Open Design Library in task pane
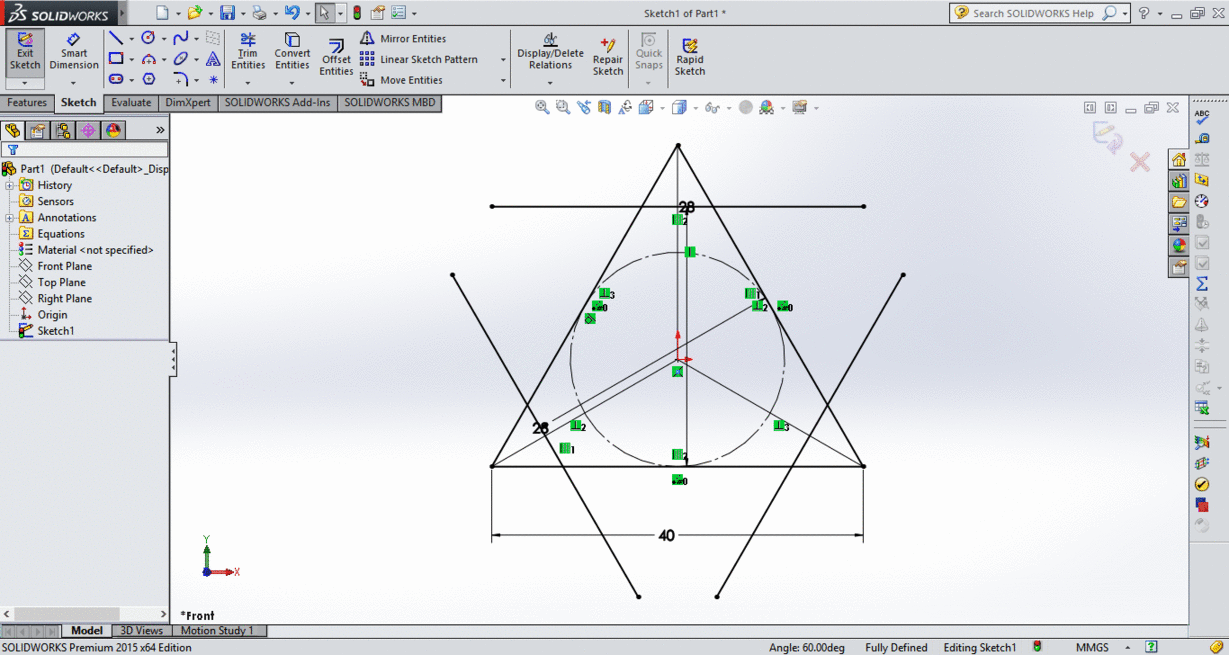Image resolution: width=1229 pixels, height=655 pixels. (1179, 180)
